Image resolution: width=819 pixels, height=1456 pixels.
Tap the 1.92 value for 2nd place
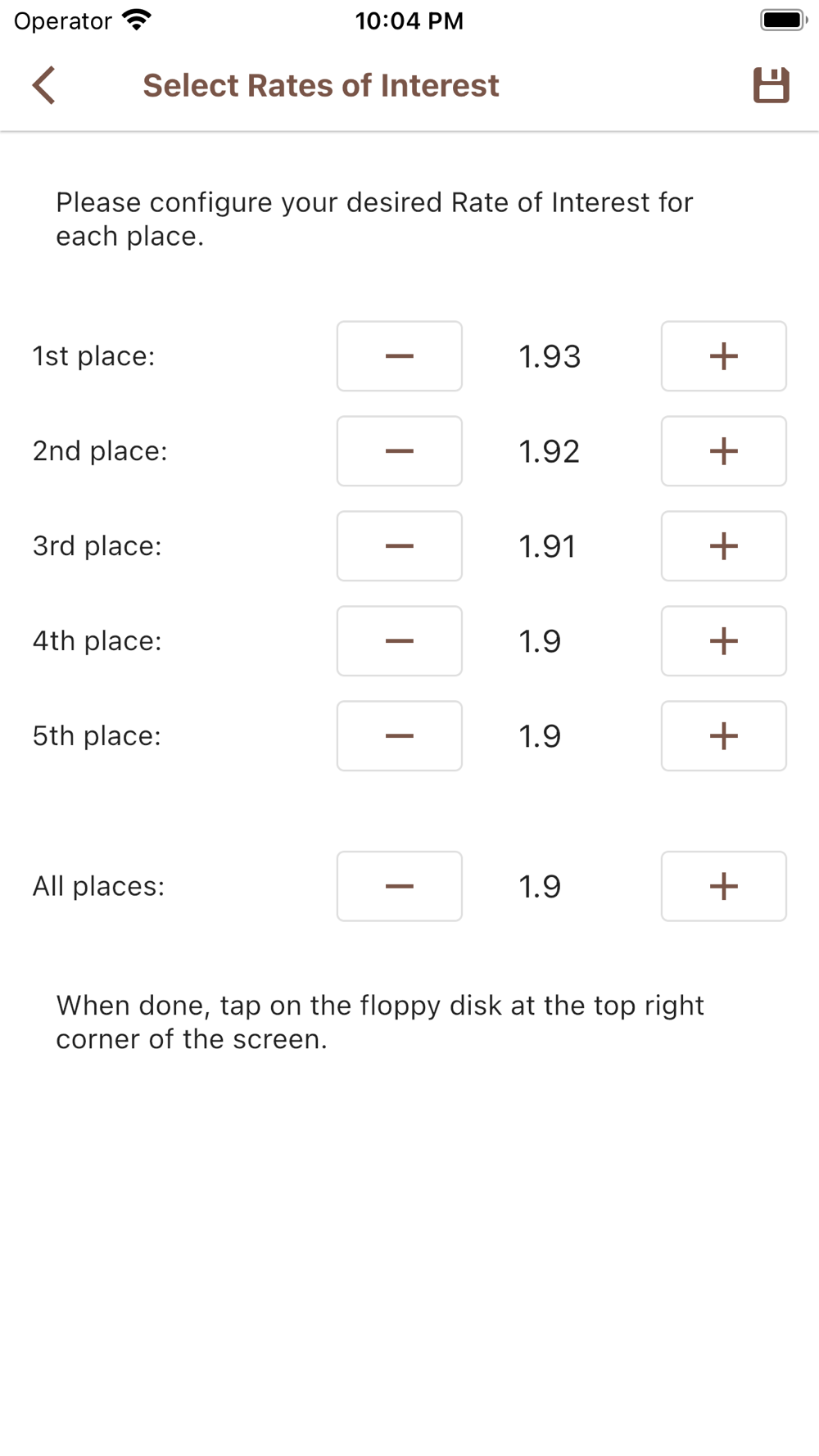pos(550,451)
